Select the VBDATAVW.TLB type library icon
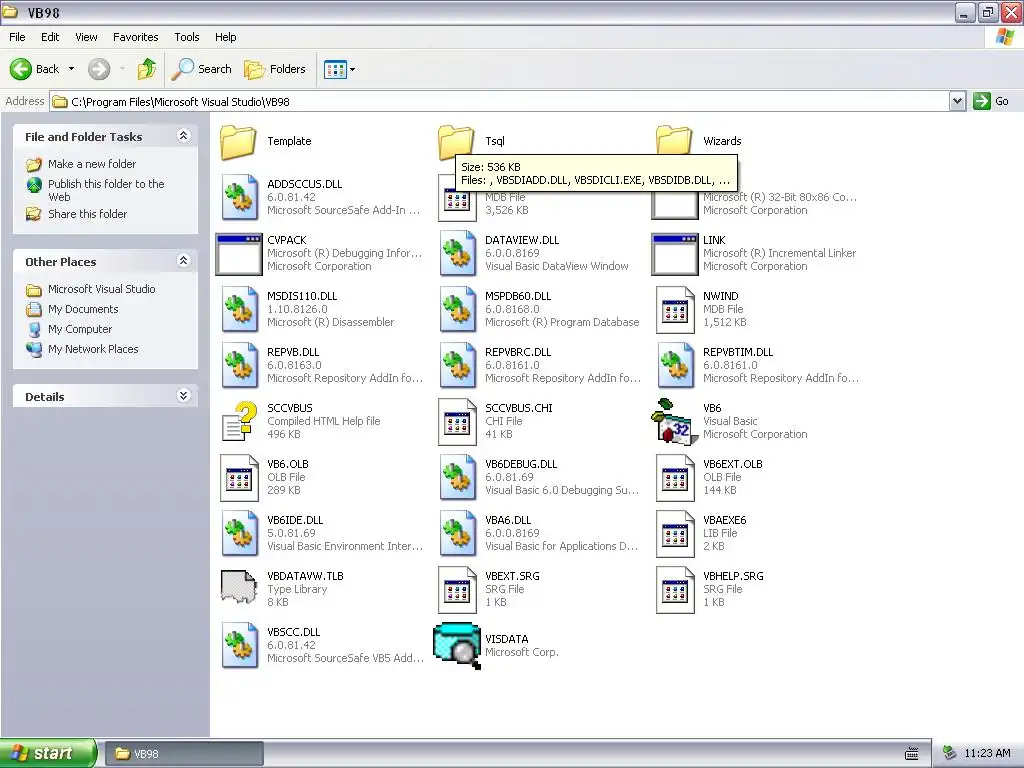 (239, 587)
